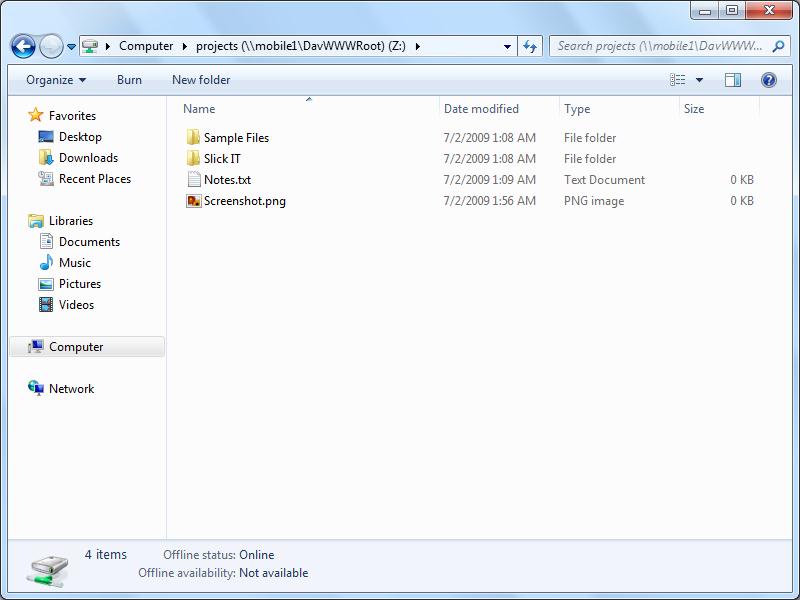Click the Burn toolbar button
The image size is (800, 600).
pos(129,80)
